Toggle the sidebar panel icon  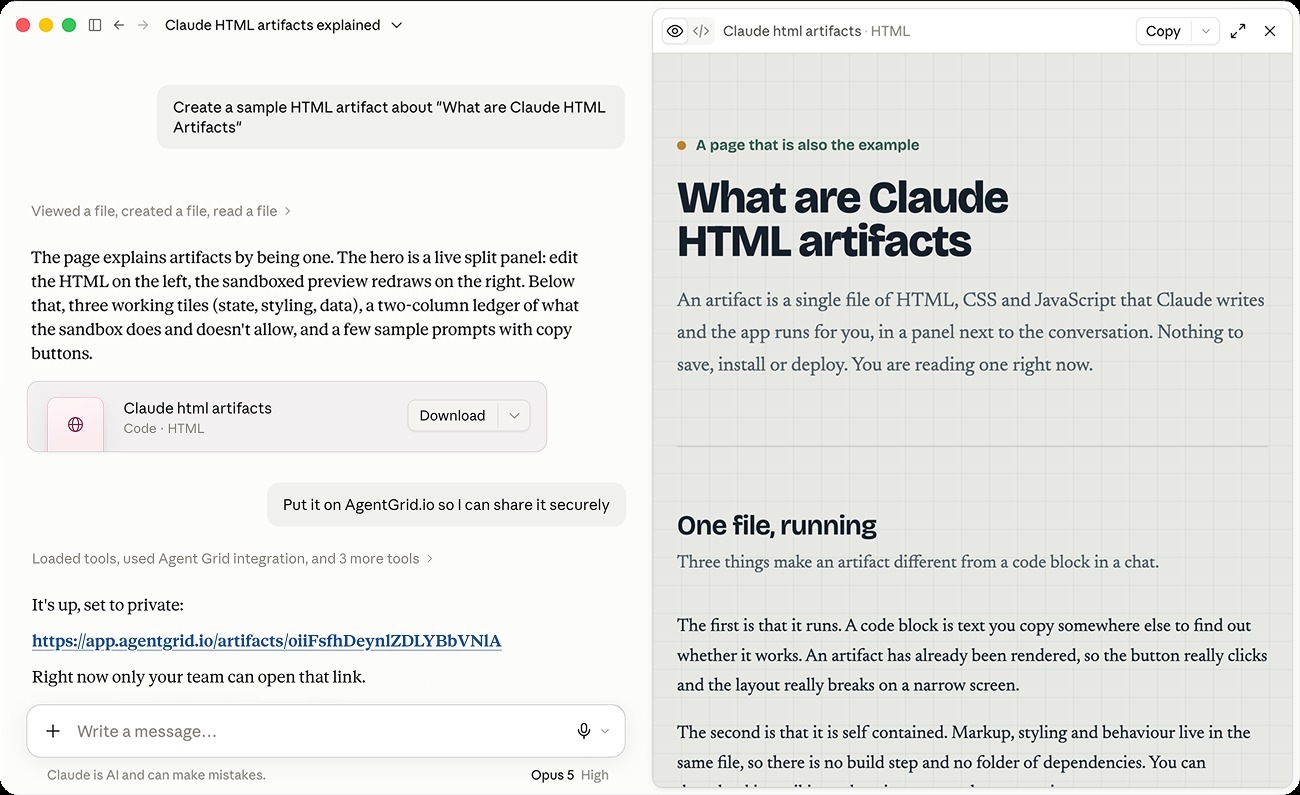pyautogui.click(x=95, y=25)
